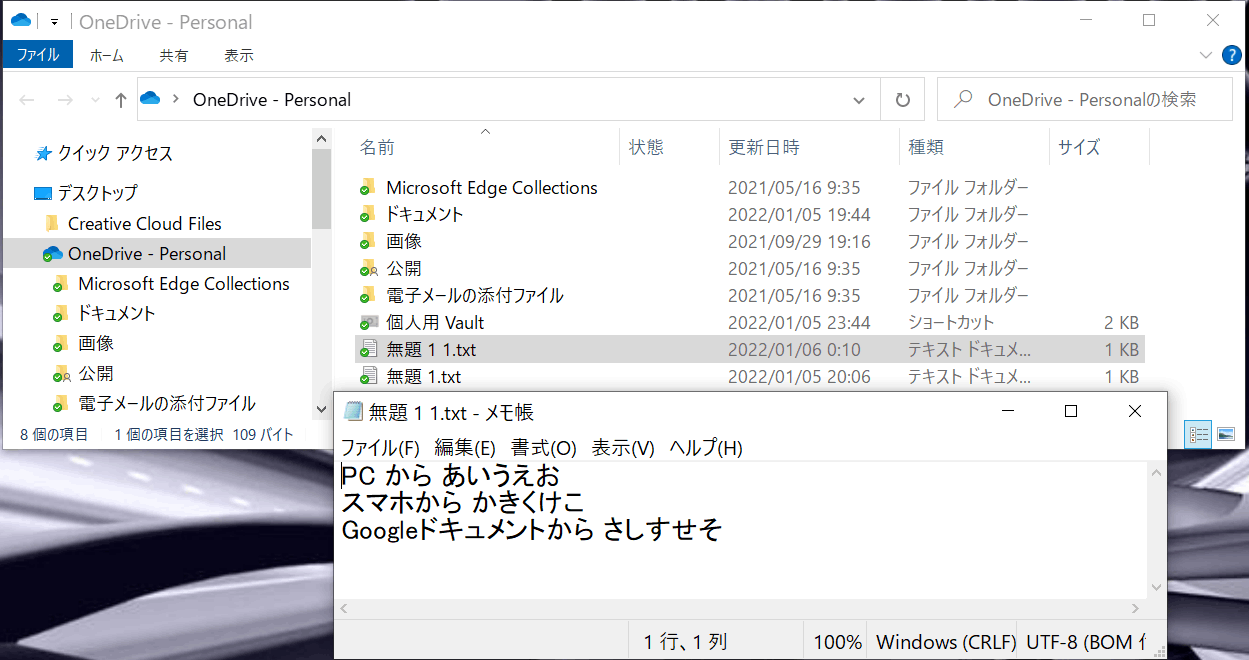Click the クイック アクセス star icon
Viewport: 1249px width, 660px height.
43,153
